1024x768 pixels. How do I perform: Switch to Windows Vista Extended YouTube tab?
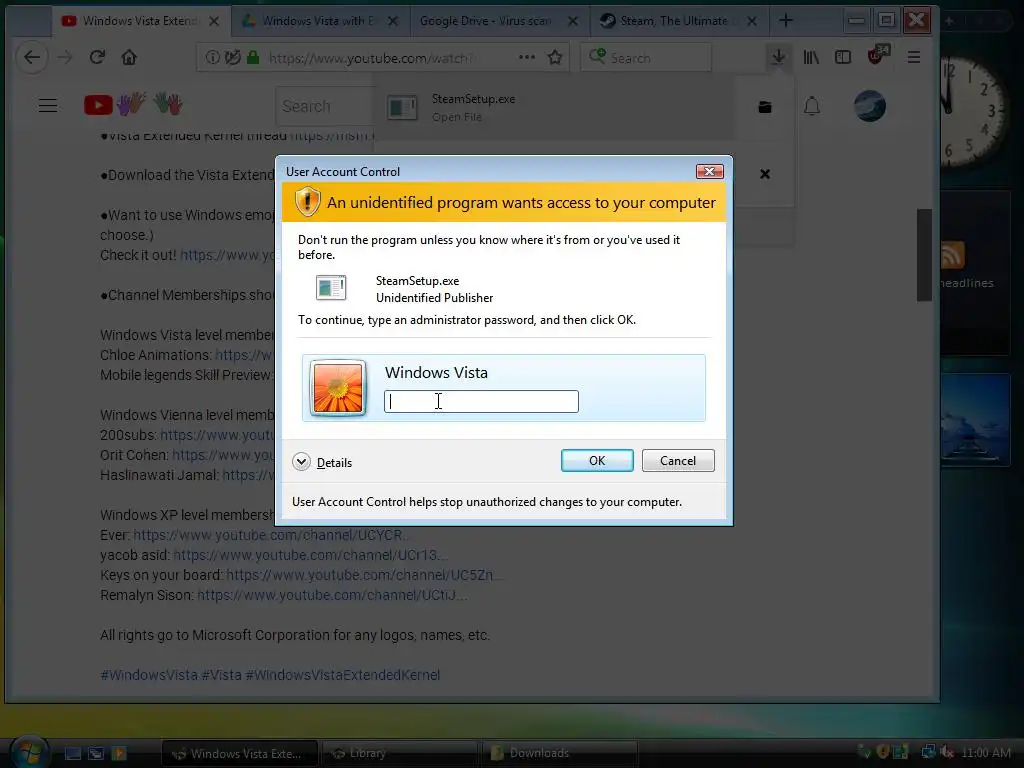pyautogui.click(x=138, y=21)
